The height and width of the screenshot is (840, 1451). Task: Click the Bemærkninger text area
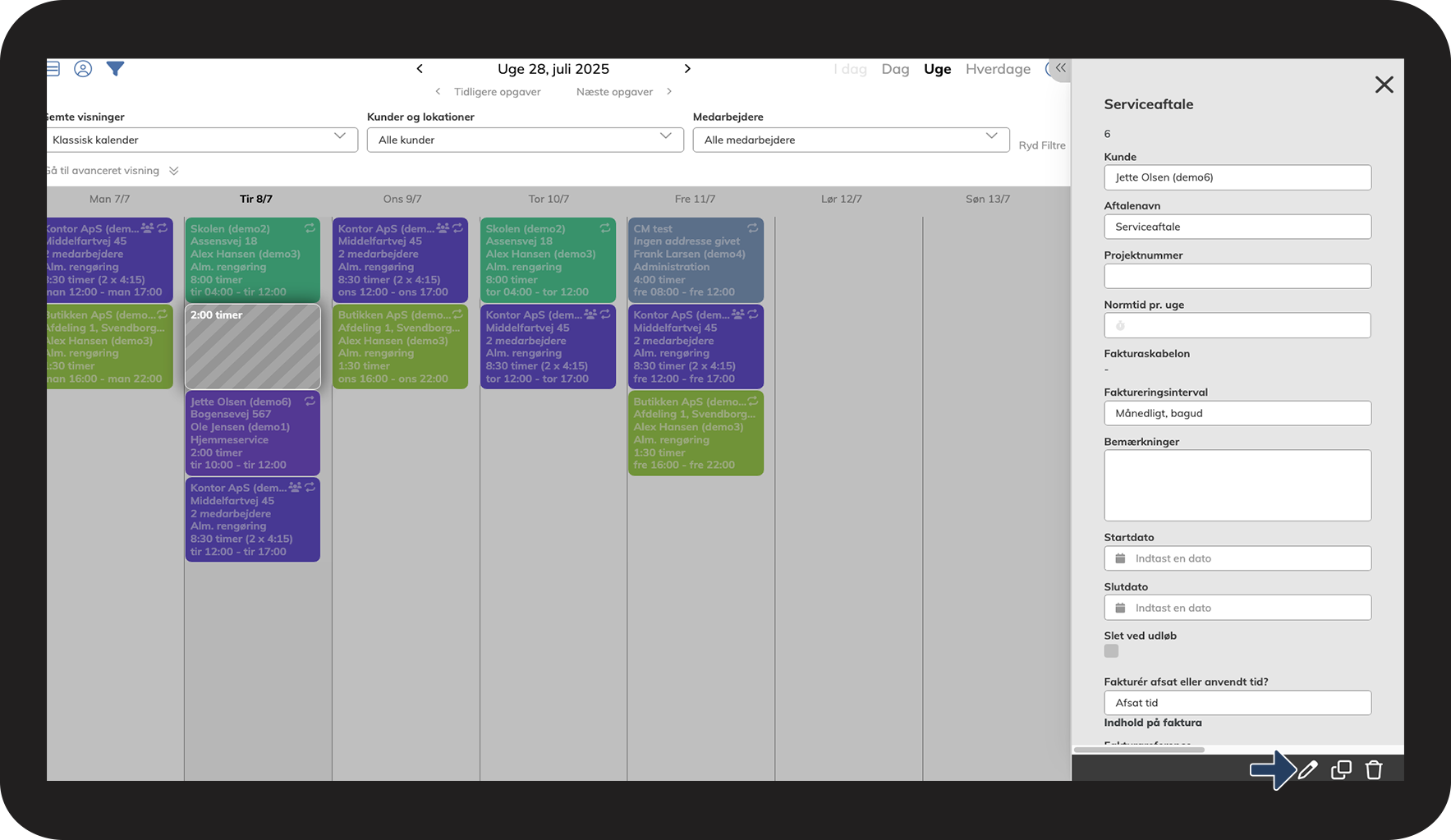tap(1237, 485)
